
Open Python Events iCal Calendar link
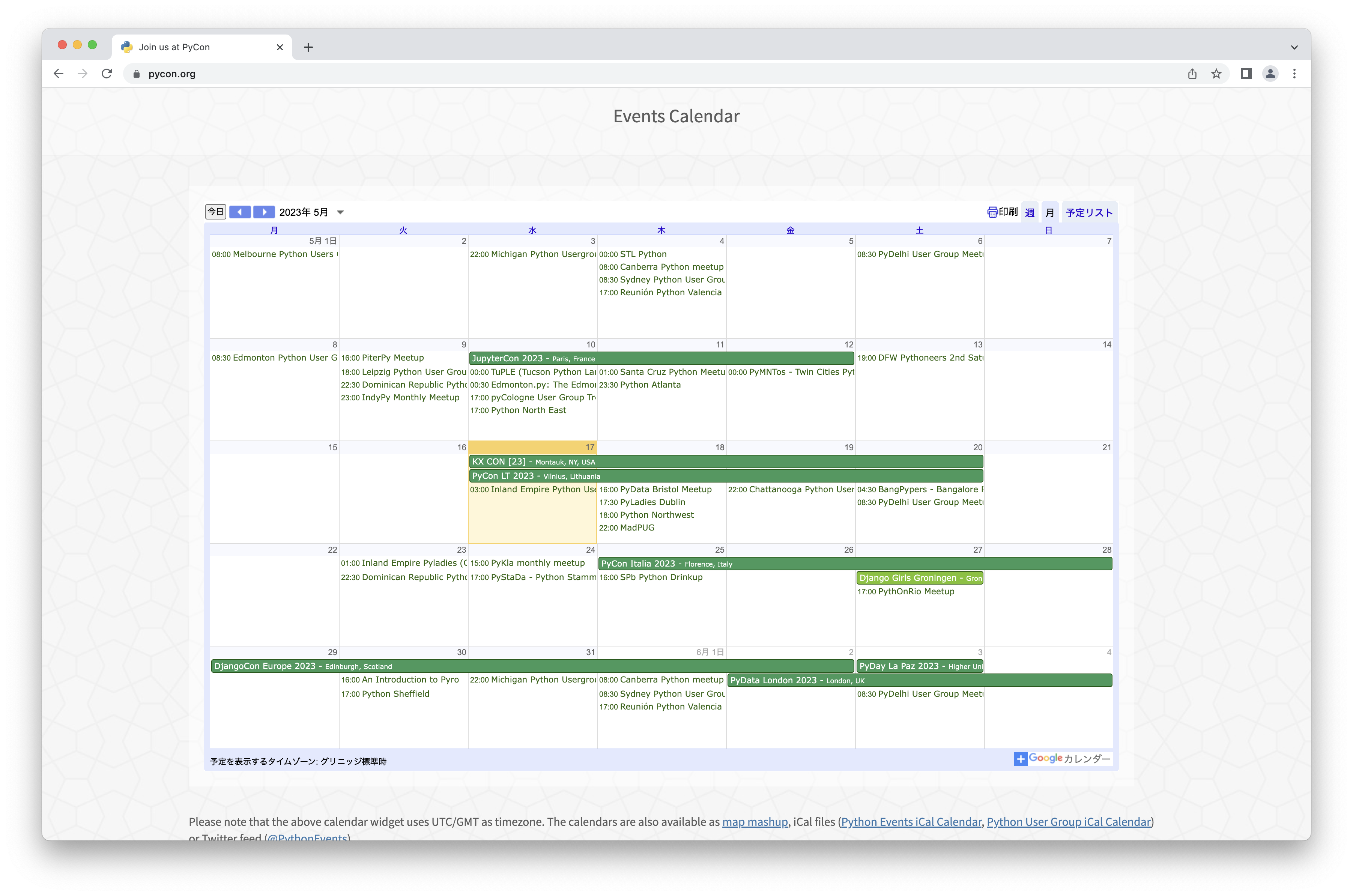(x=911, y=822)
